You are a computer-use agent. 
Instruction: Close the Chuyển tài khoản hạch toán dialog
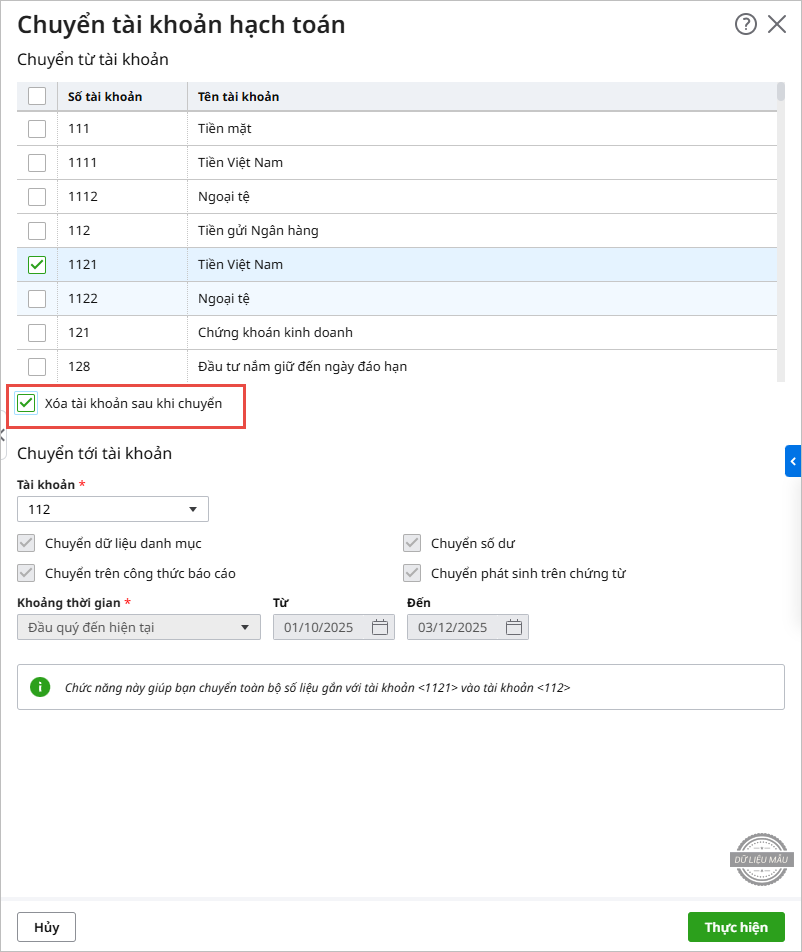(777, 25)
